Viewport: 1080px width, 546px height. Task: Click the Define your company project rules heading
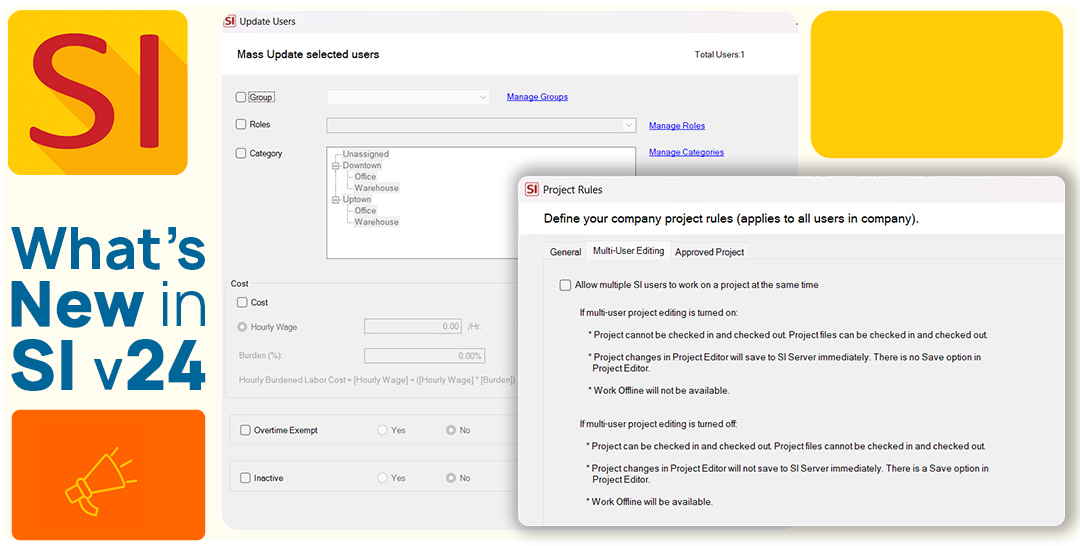[731, 219]
